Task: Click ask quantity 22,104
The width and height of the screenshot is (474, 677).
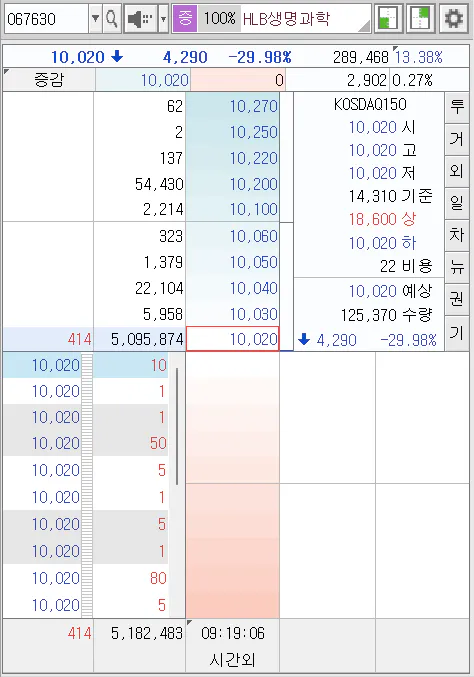Action: tap(159, 288)
